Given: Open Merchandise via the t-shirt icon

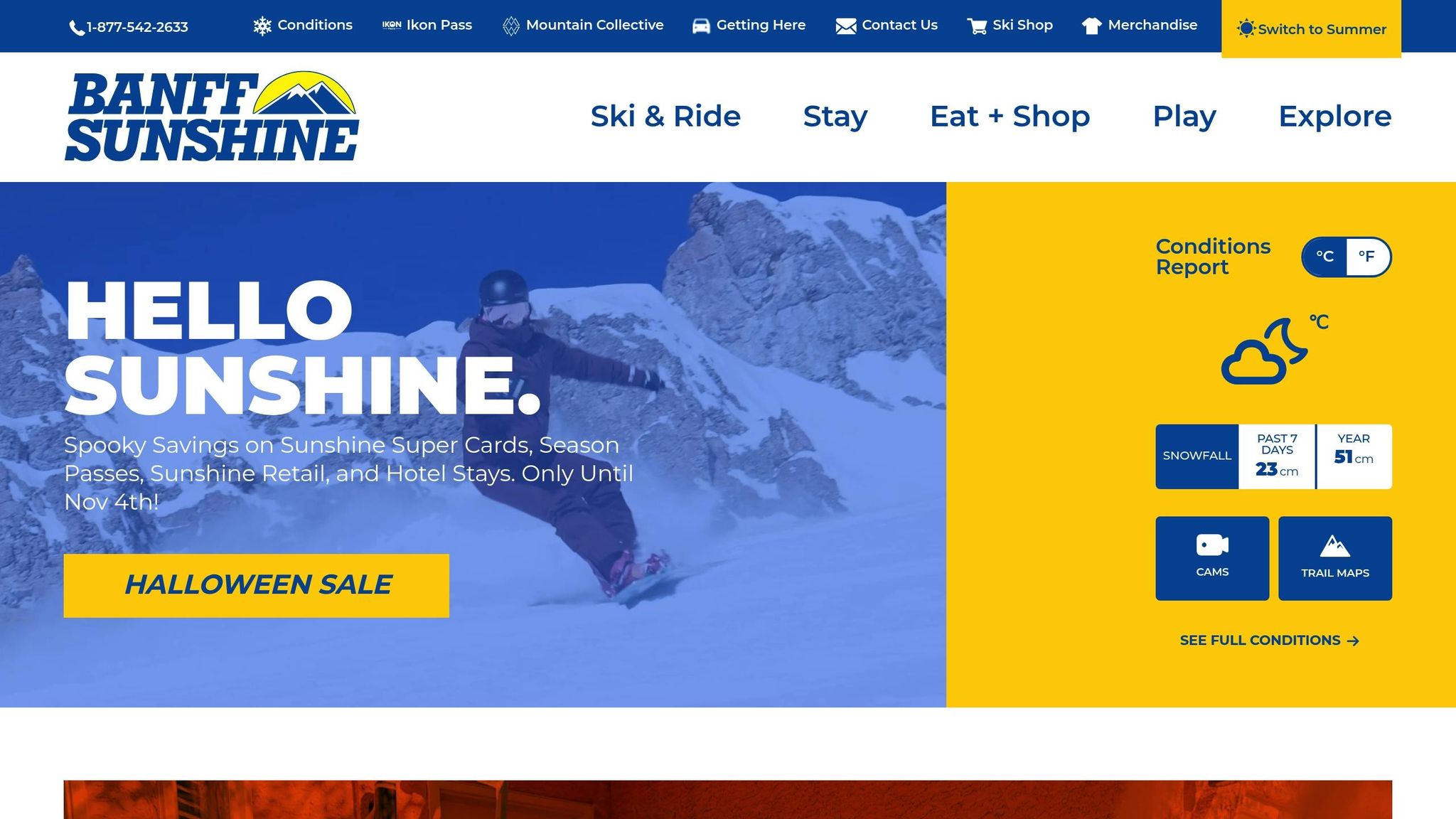Looking at the screenshot, I should click(1091, 26).
